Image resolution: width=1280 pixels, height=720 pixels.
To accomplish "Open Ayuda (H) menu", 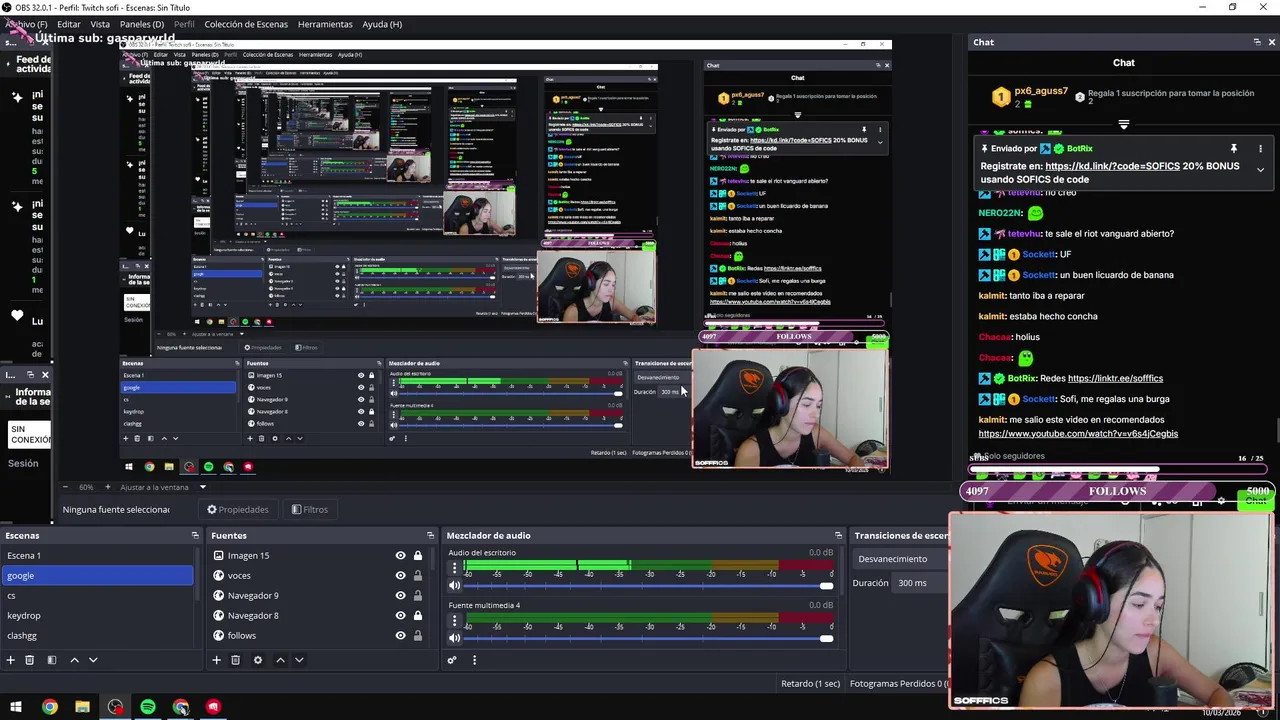I will tap(382, 24).
